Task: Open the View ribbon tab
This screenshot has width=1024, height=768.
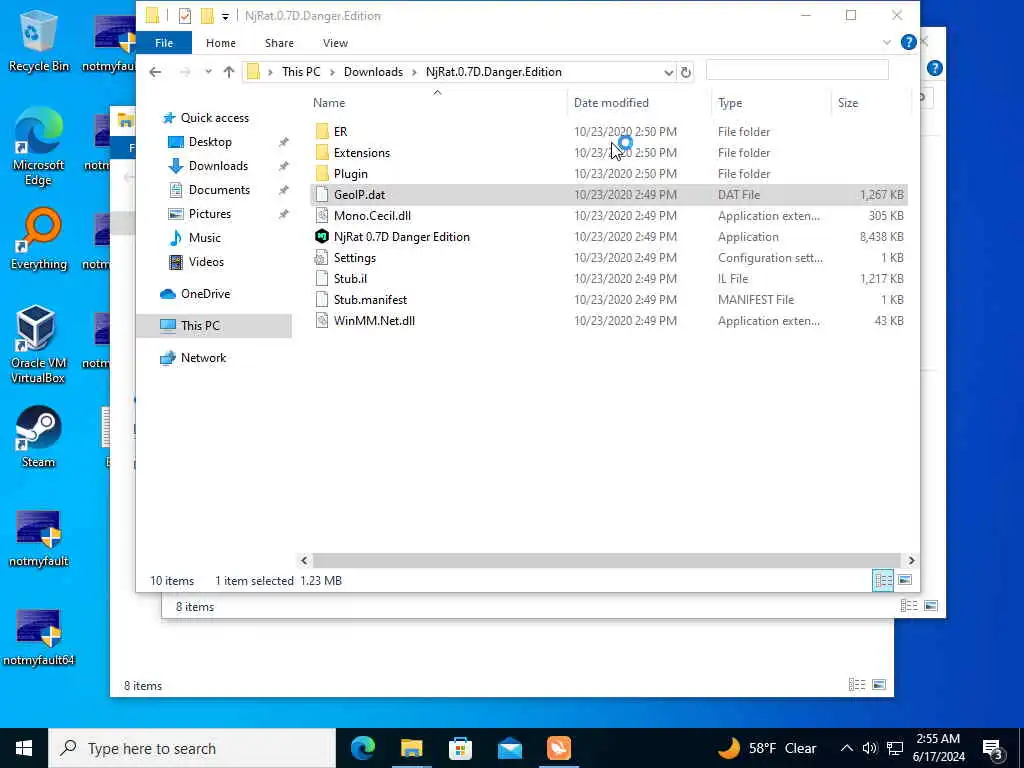Action: pyautogui.click(x=335, y=42)
